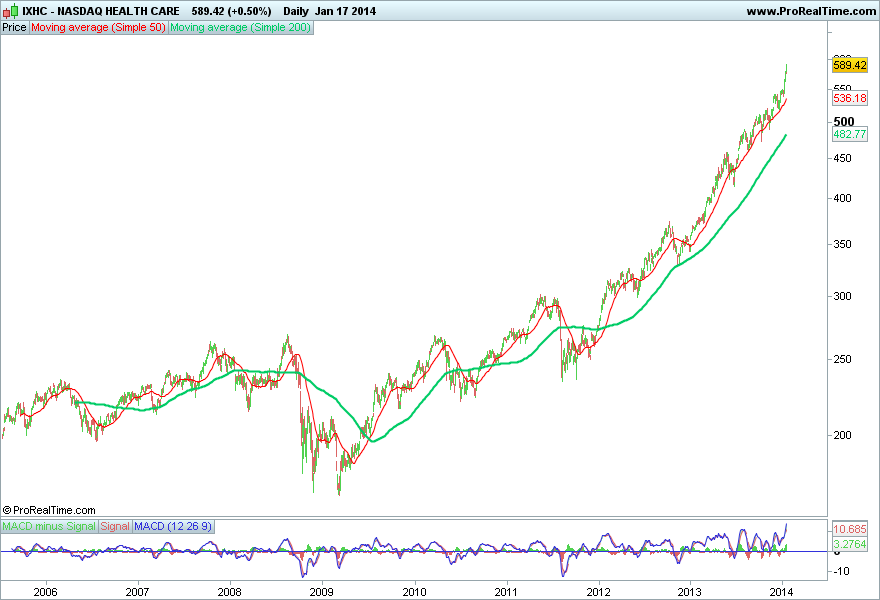The image size is (880, 600).
Task: Click the 10.685 MACD value box
Action: (850, 529)
